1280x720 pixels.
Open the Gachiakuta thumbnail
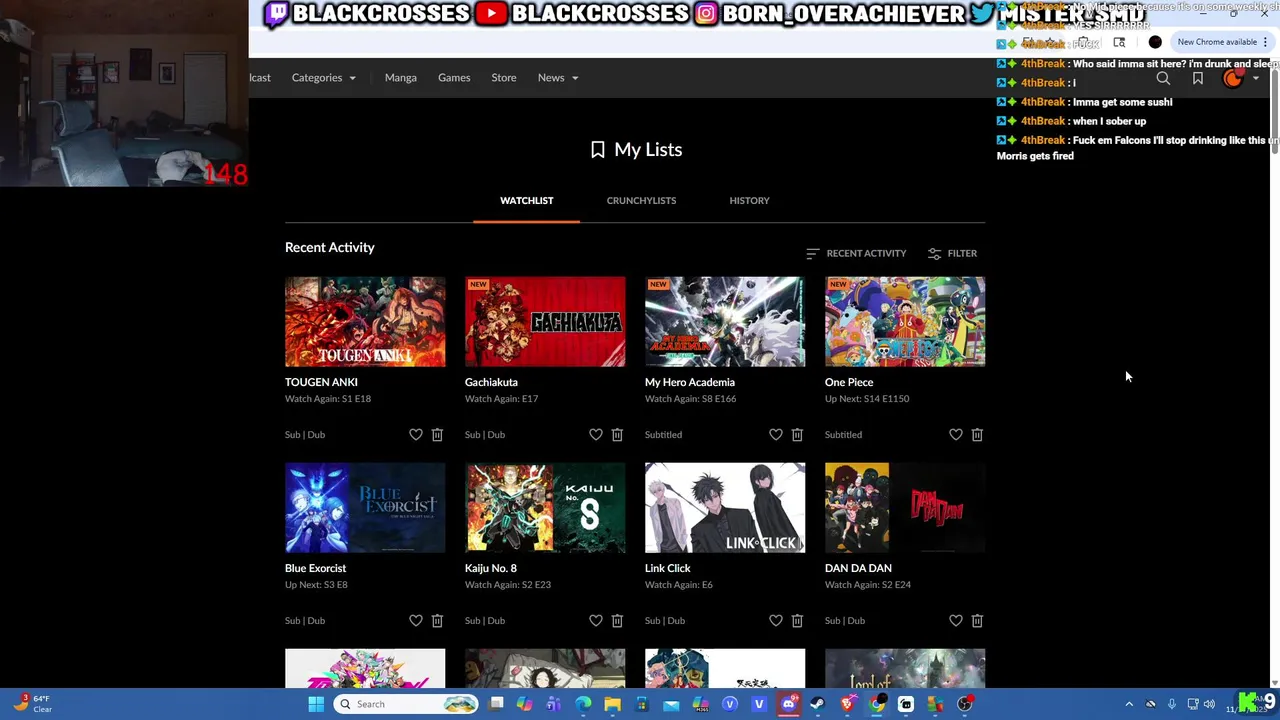tap(545, 322)
